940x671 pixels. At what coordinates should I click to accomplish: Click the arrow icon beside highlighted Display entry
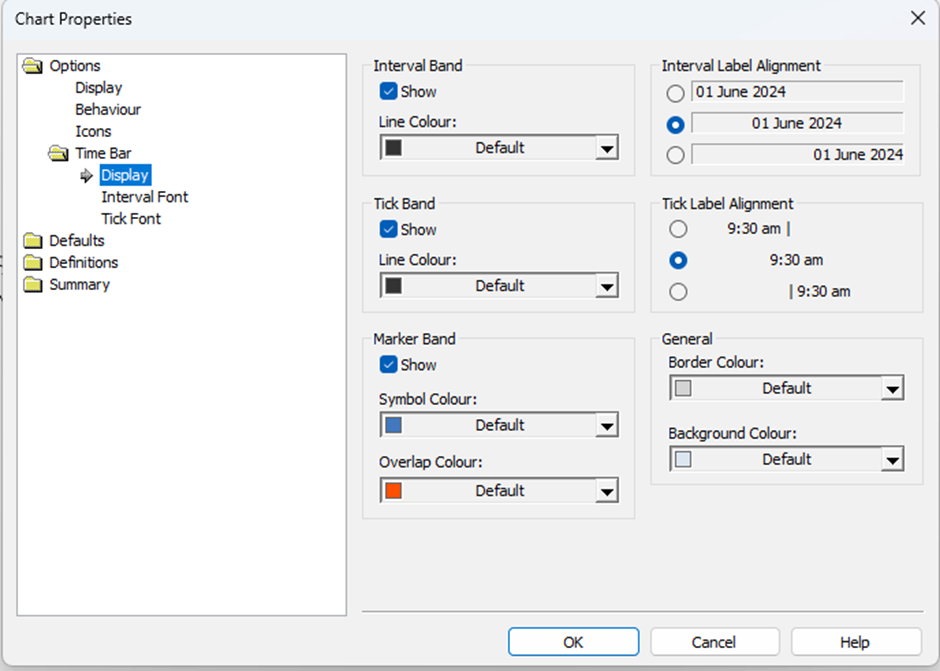click(88, 174)
